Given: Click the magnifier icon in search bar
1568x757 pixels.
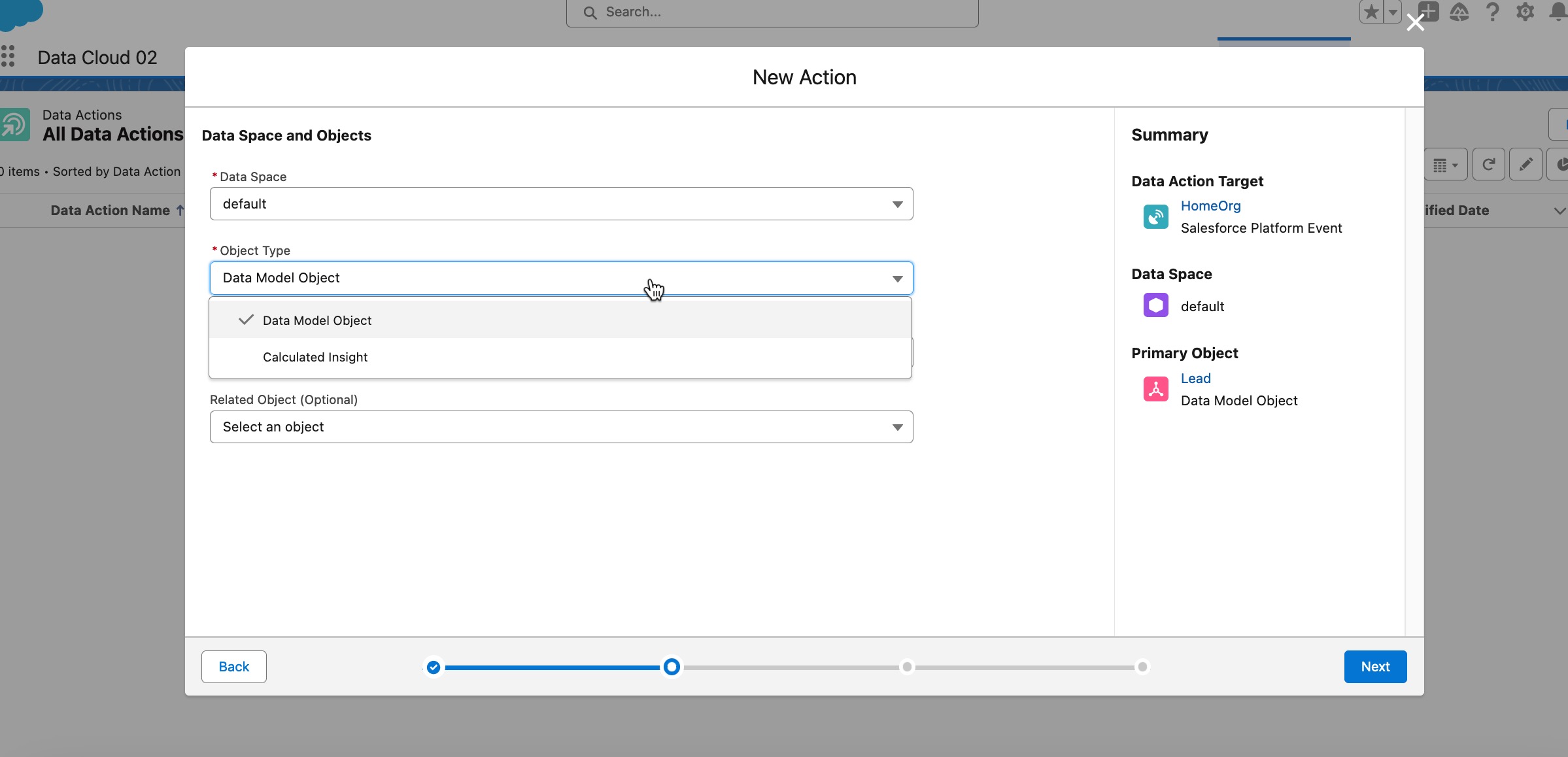Looking at the screenshot, I should pyautogui.click(x=590, y=13).
